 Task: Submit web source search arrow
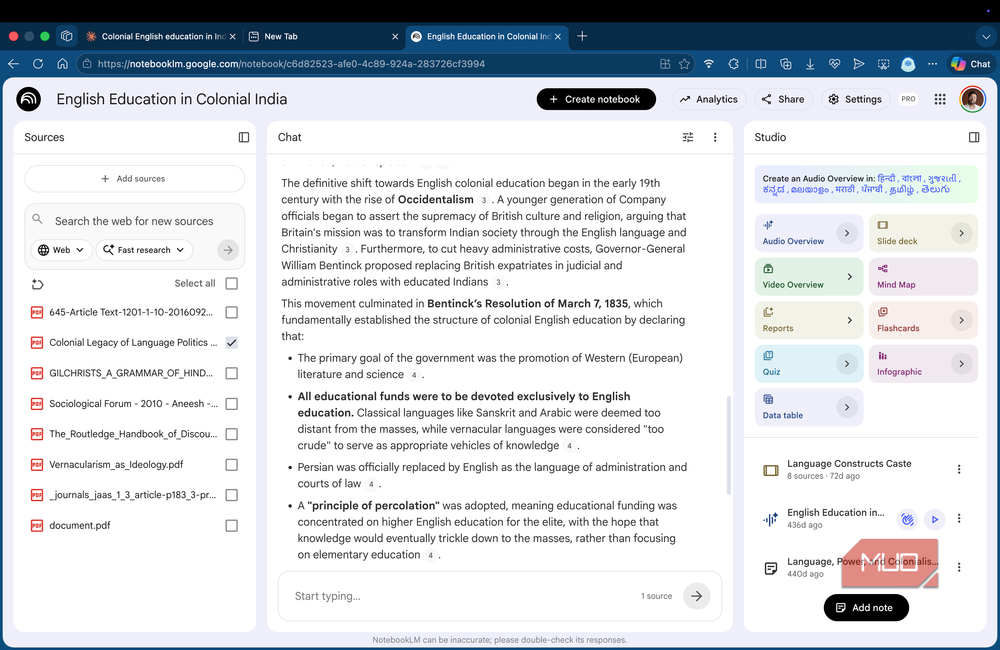pyautogui.click(x=228, y=250)
